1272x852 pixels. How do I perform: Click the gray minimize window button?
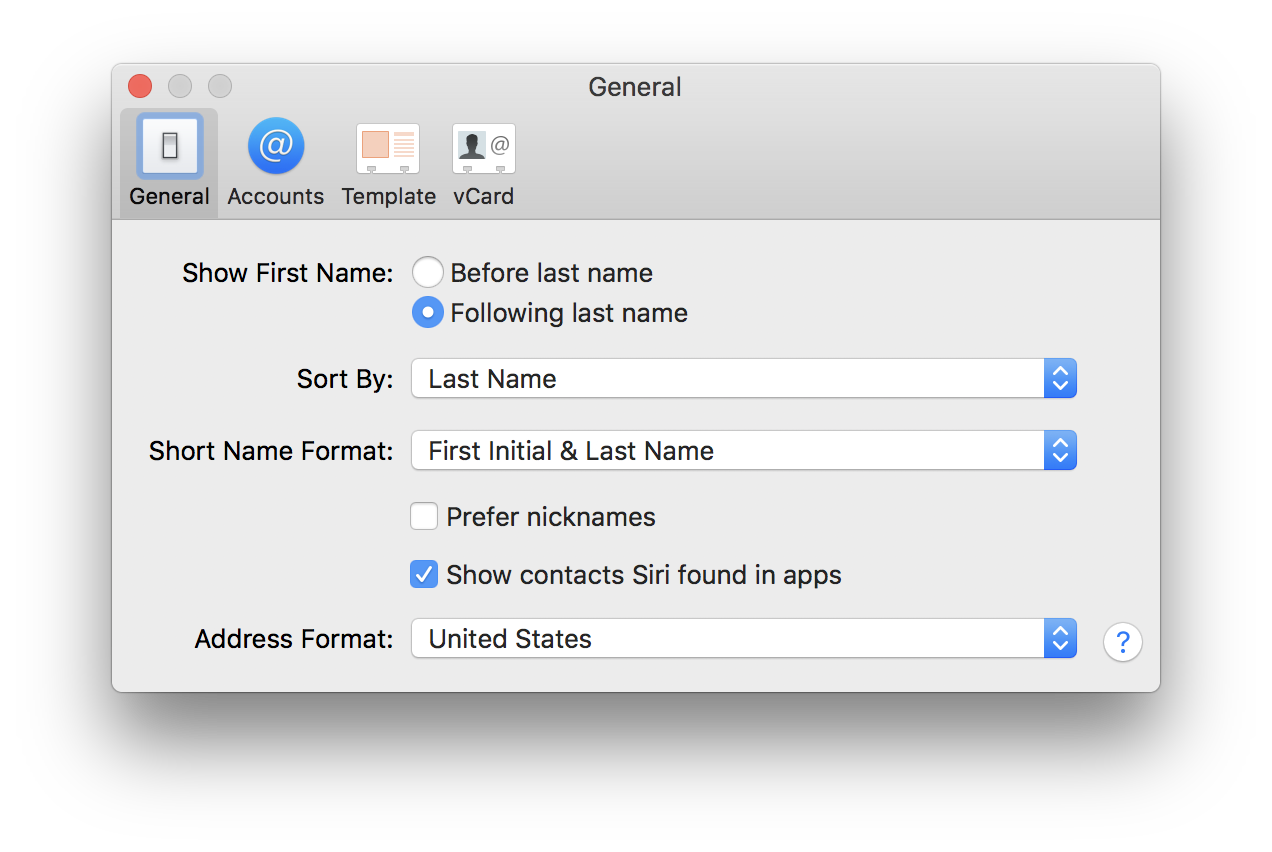pyautogui.click(x=180, y=86)
